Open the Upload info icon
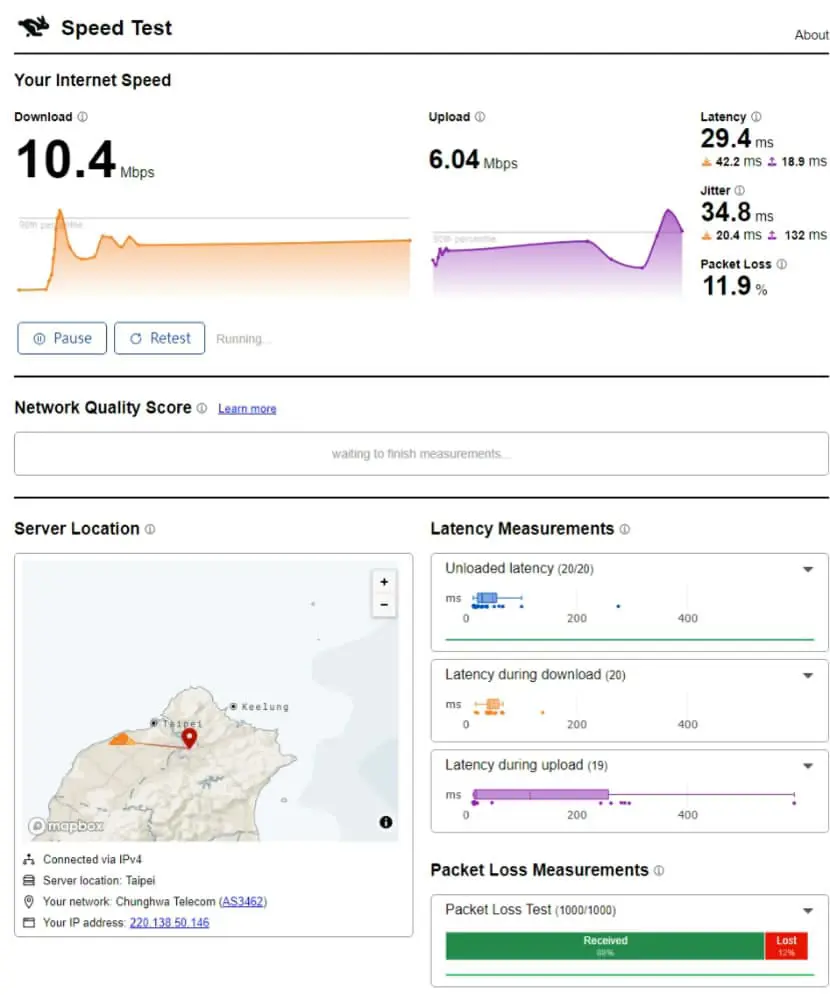Image resolution: width=830 pixels, height=995 pixels. (x=480, y=117)
